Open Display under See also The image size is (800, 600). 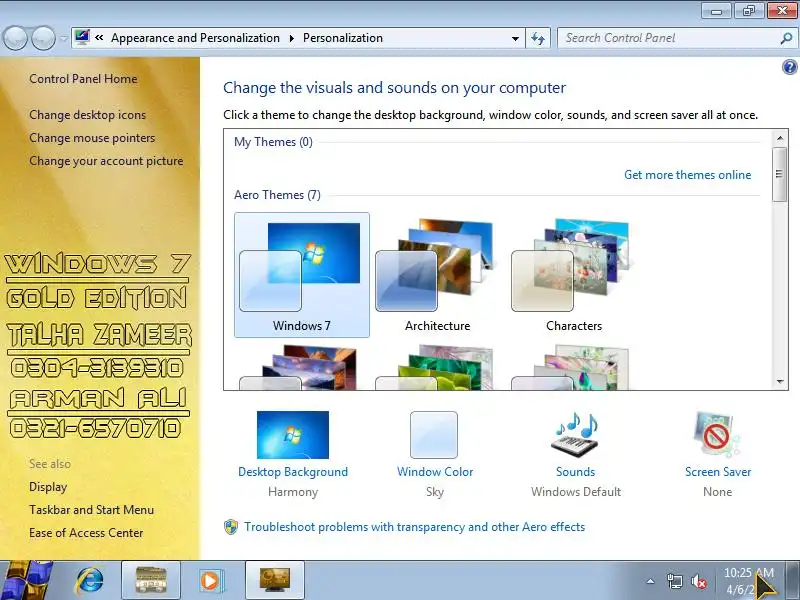[x=48, y=487]
